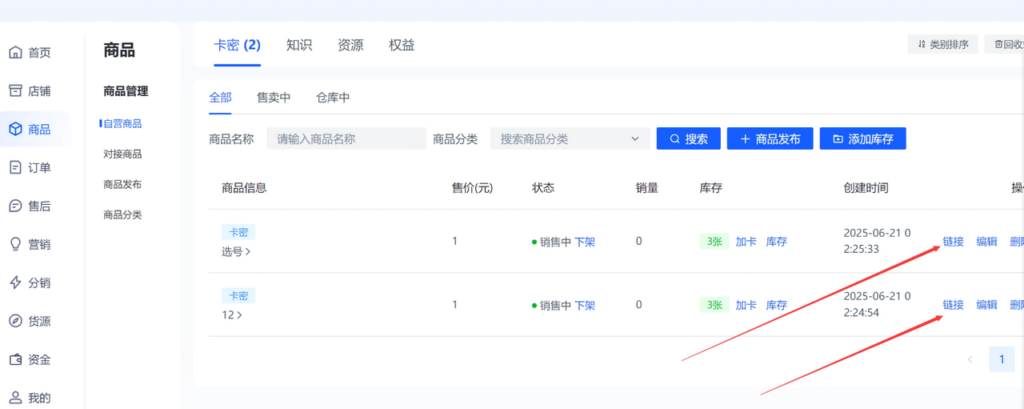The height and width of the screenshot is (409, 1024).
Task: Switch to the 资源 tab
Action: coord(351,45)
